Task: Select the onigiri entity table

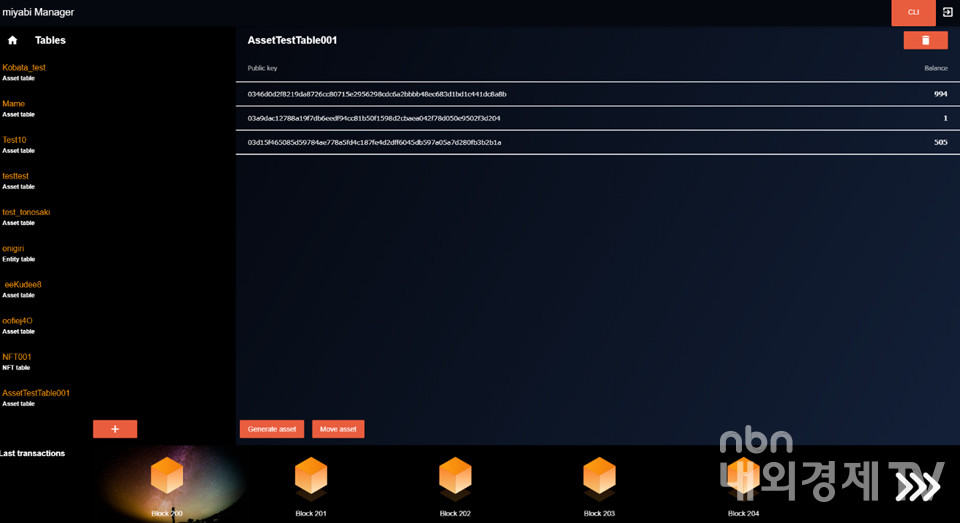Action: coord(13,249)
